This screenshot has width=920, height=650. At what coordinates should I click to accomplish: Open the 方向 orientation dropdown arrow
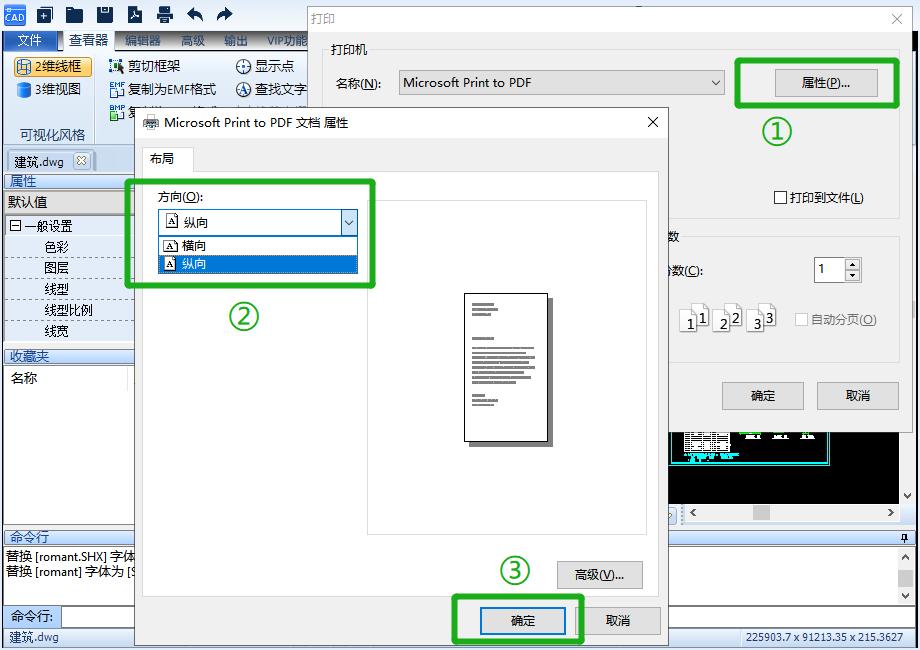tap(349, 222)
